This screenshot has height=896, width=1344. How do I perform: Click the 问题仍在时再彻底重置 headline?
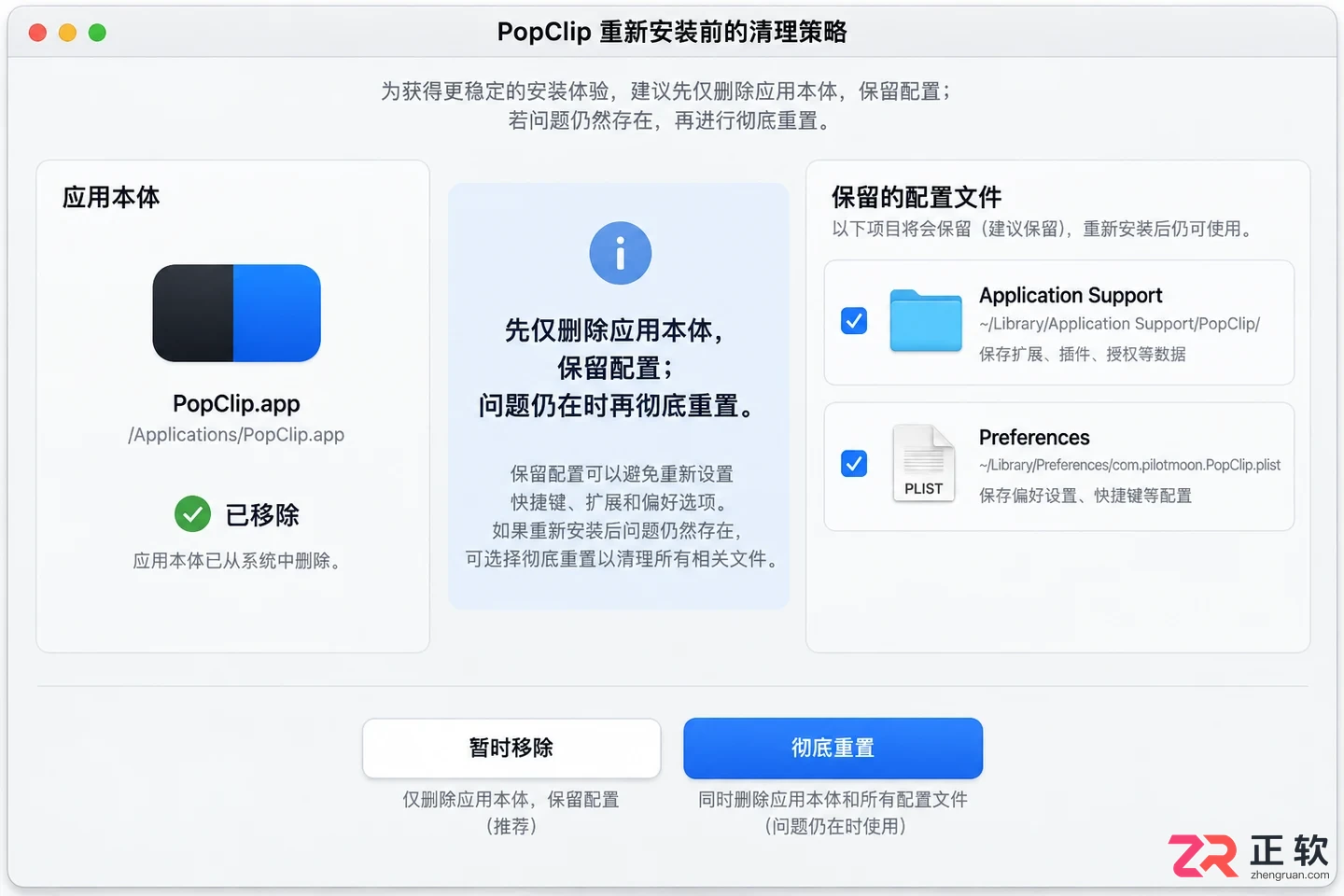tap(617, 406)
